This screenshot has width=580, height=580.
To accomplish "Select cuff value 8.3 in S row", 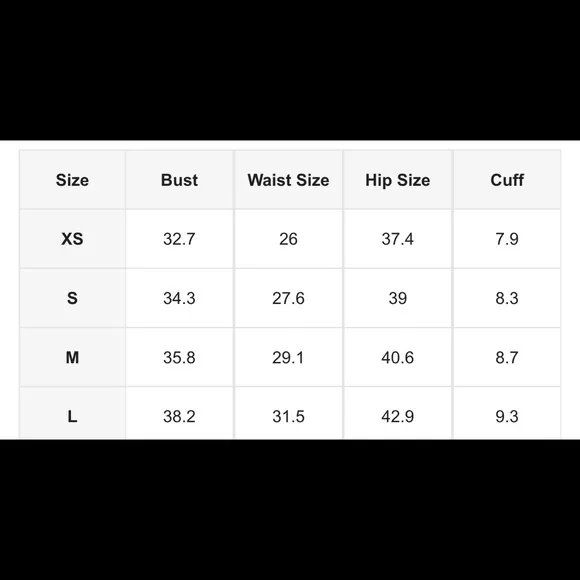I will tap(507, 298).
